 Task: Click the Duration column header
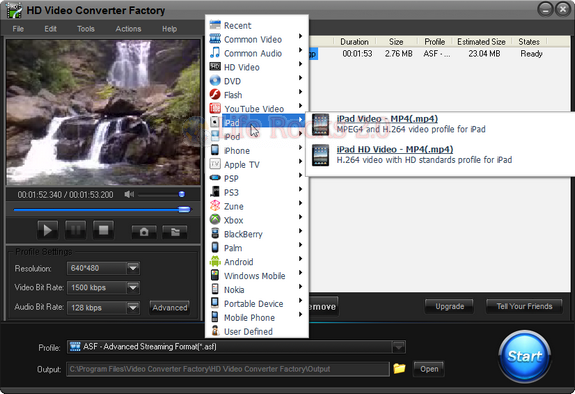[354, 42]
